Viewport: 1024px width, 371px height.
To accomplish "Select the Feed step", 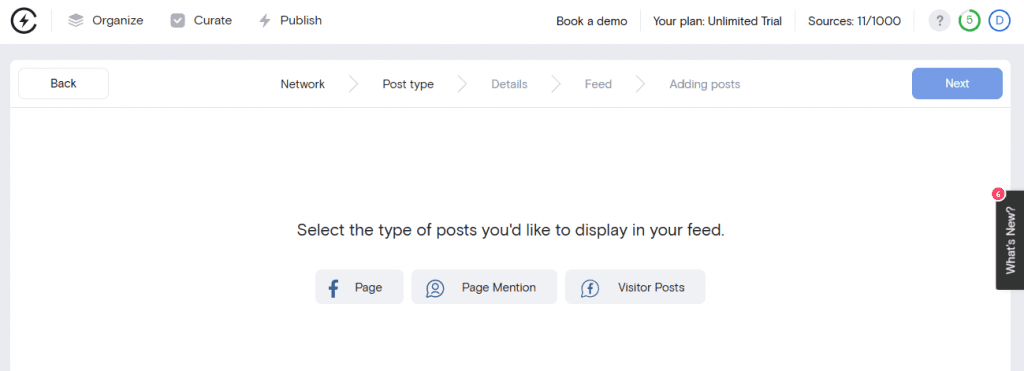I will pos(598,84).
